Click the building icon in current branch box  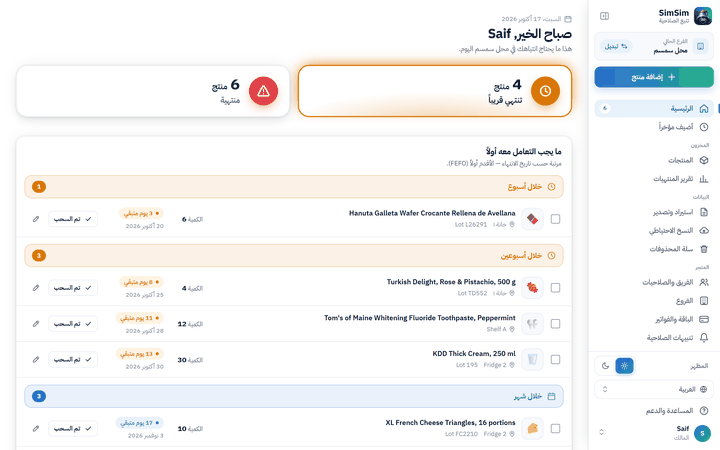(700, 46)
